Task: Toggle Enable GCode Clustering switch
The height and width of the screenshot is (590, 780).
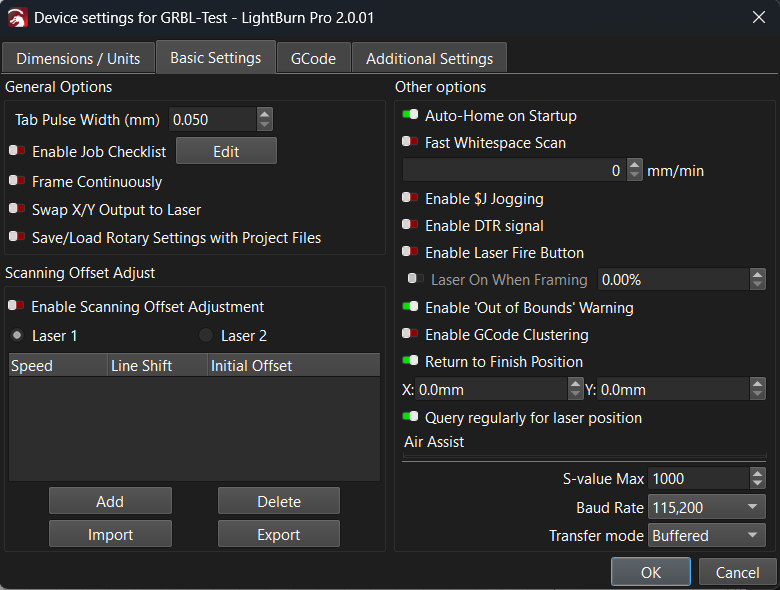Action: [410, 333]
